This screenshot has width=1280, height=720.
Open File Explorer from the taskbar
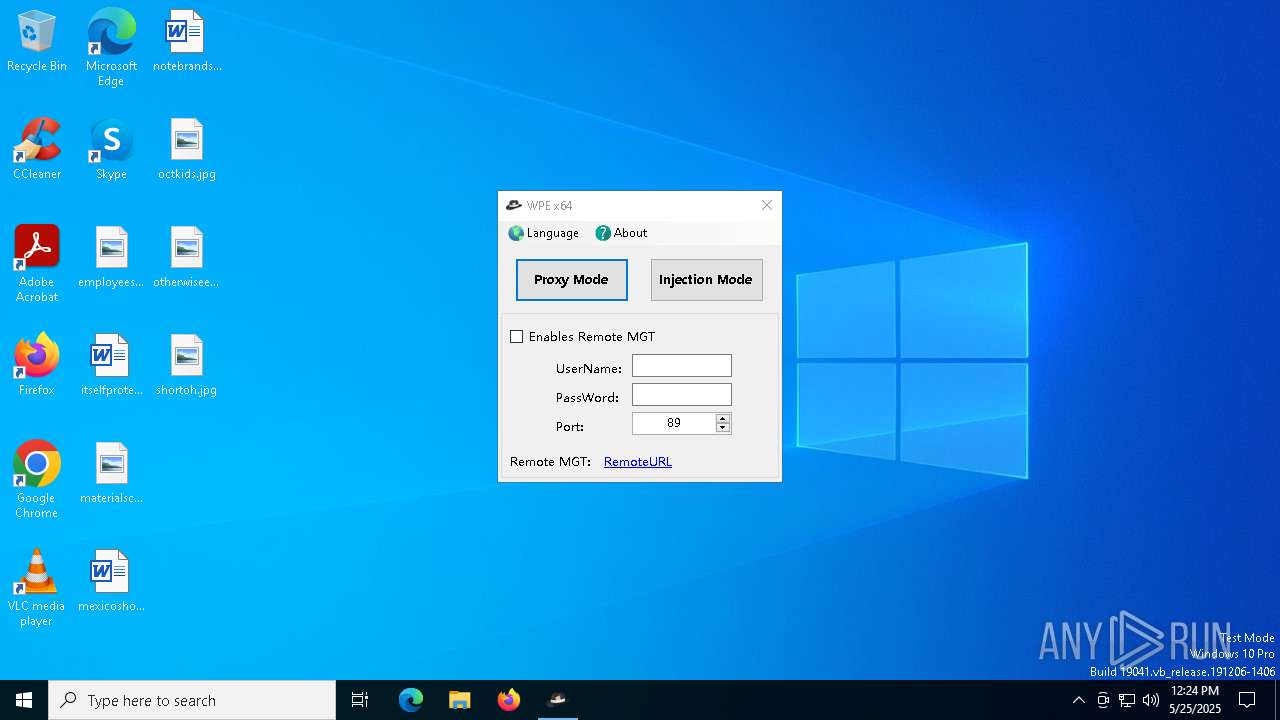[x=460, y=700]
